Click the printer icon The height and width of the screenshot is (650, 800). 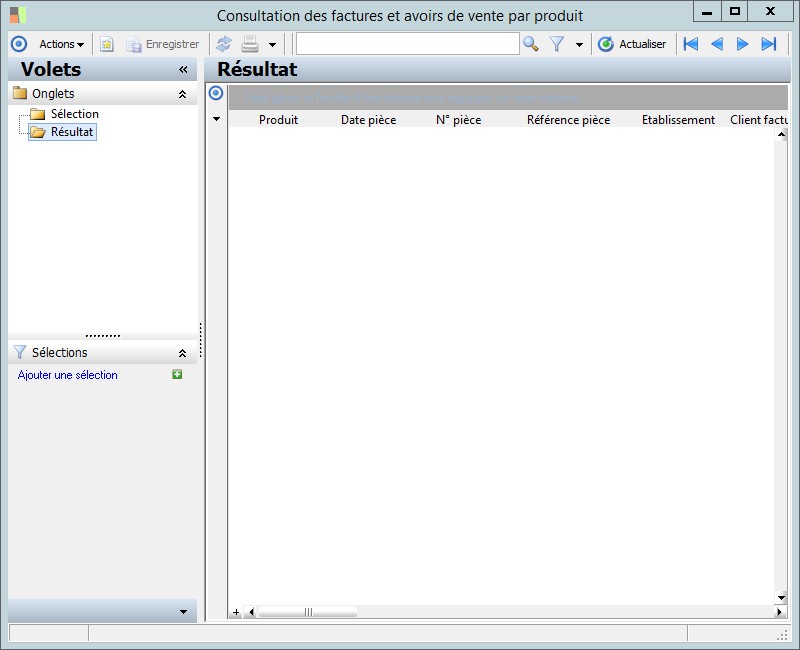(250, 44)
